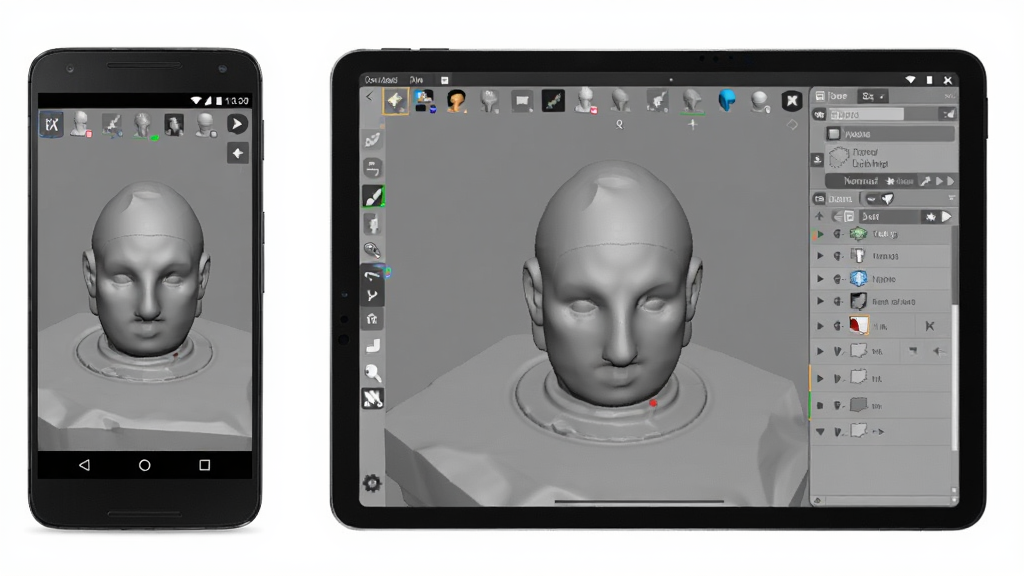Select the red-white layer thumbnail

click(859, 325)
